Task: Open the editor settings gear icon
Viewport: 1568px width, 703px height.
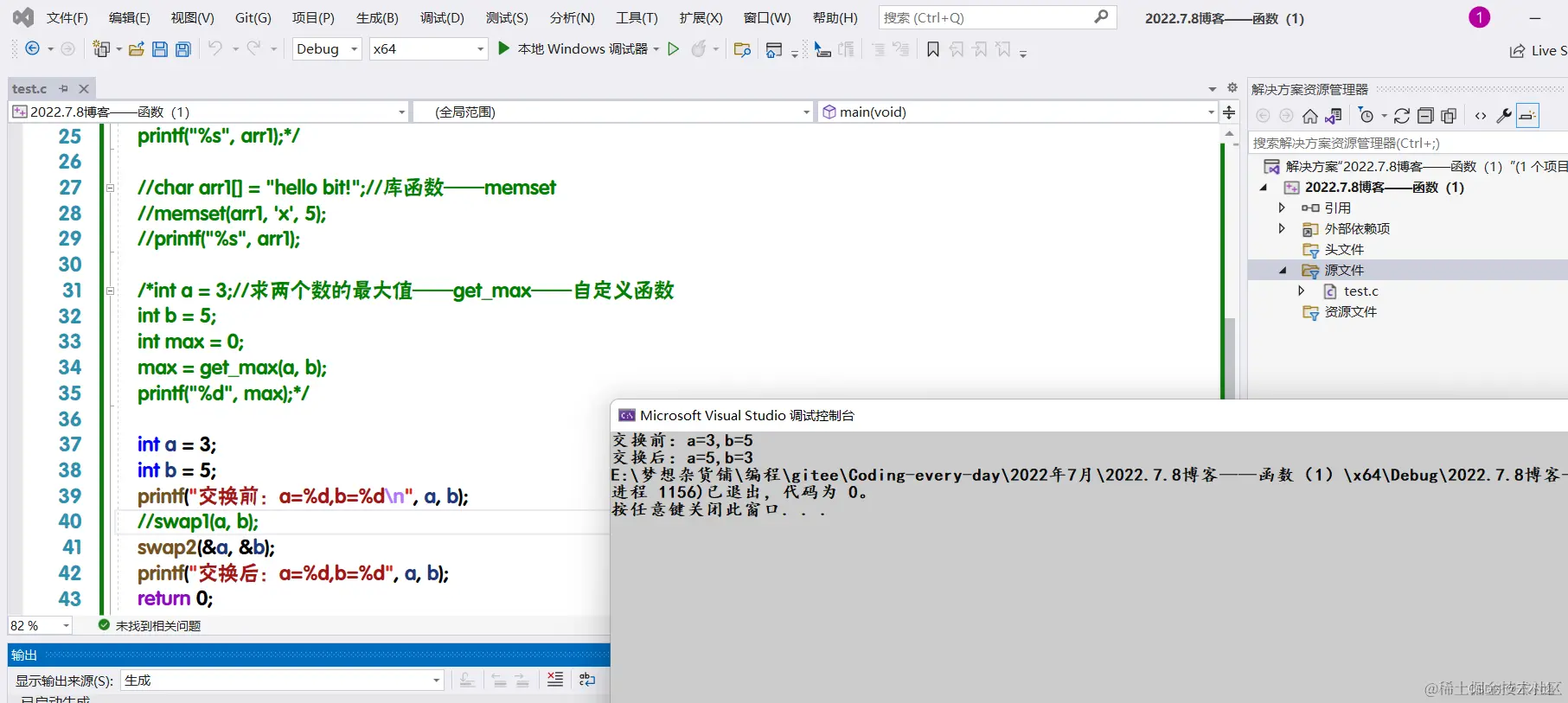Action: tap(1232, 88)
